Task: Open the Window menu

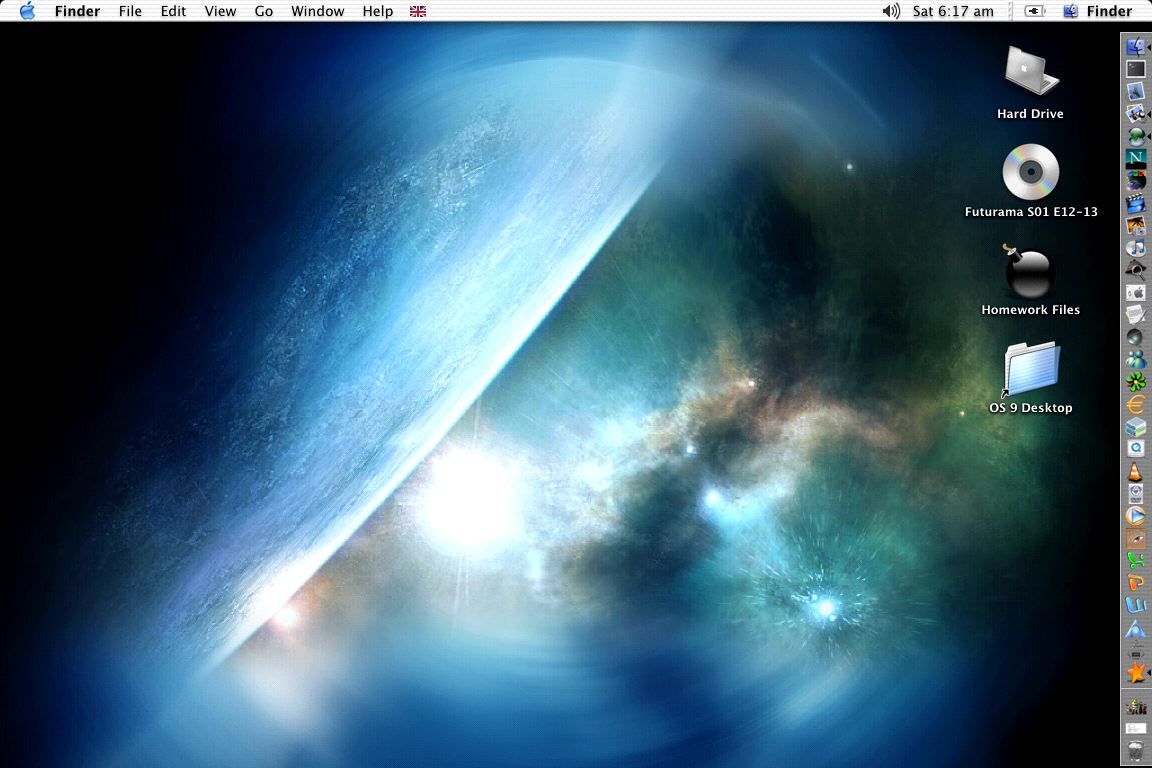Action: 317,11
